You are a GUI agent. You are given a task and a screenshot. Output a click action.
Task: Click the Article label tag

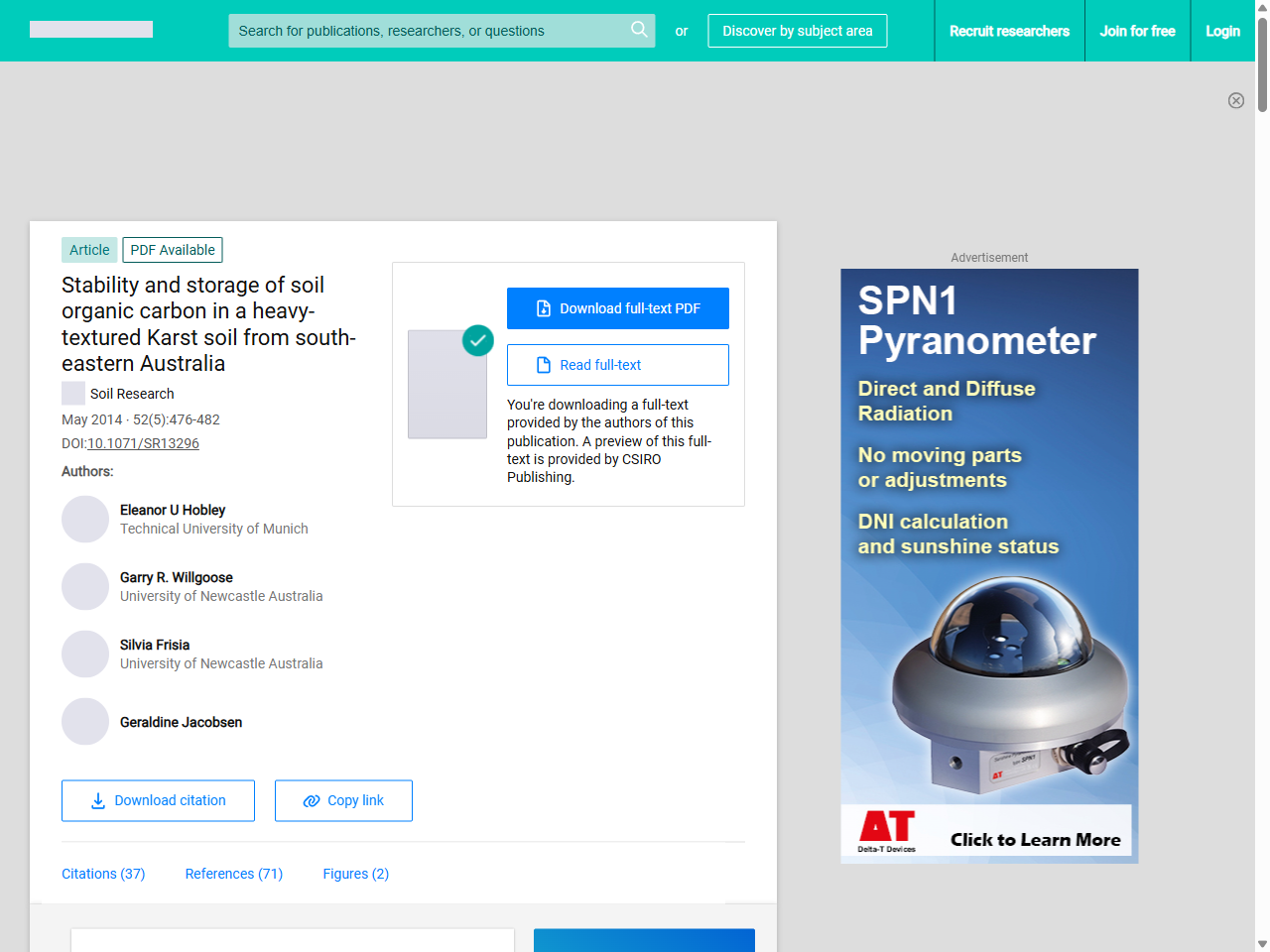89,250
